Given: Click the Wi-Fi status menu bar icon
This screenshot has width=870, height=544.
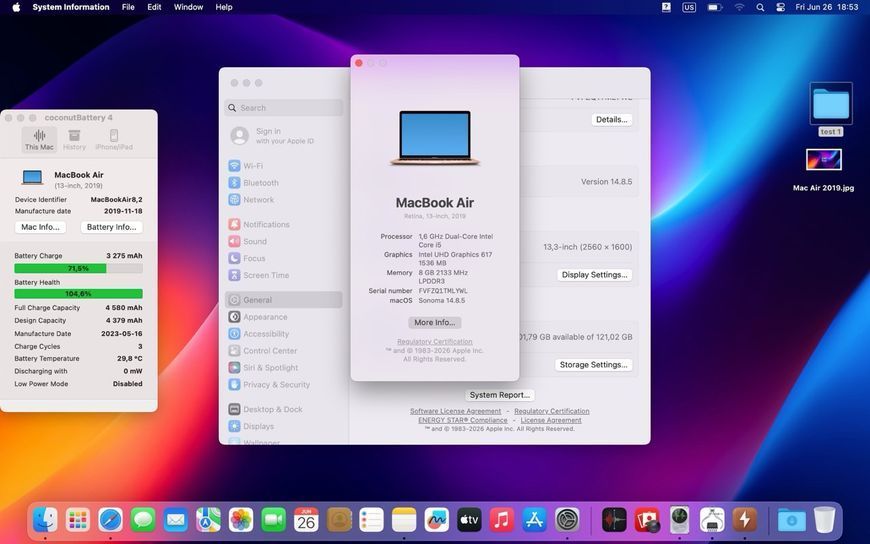Looking at the screenshot, I should tap(739, 7).
